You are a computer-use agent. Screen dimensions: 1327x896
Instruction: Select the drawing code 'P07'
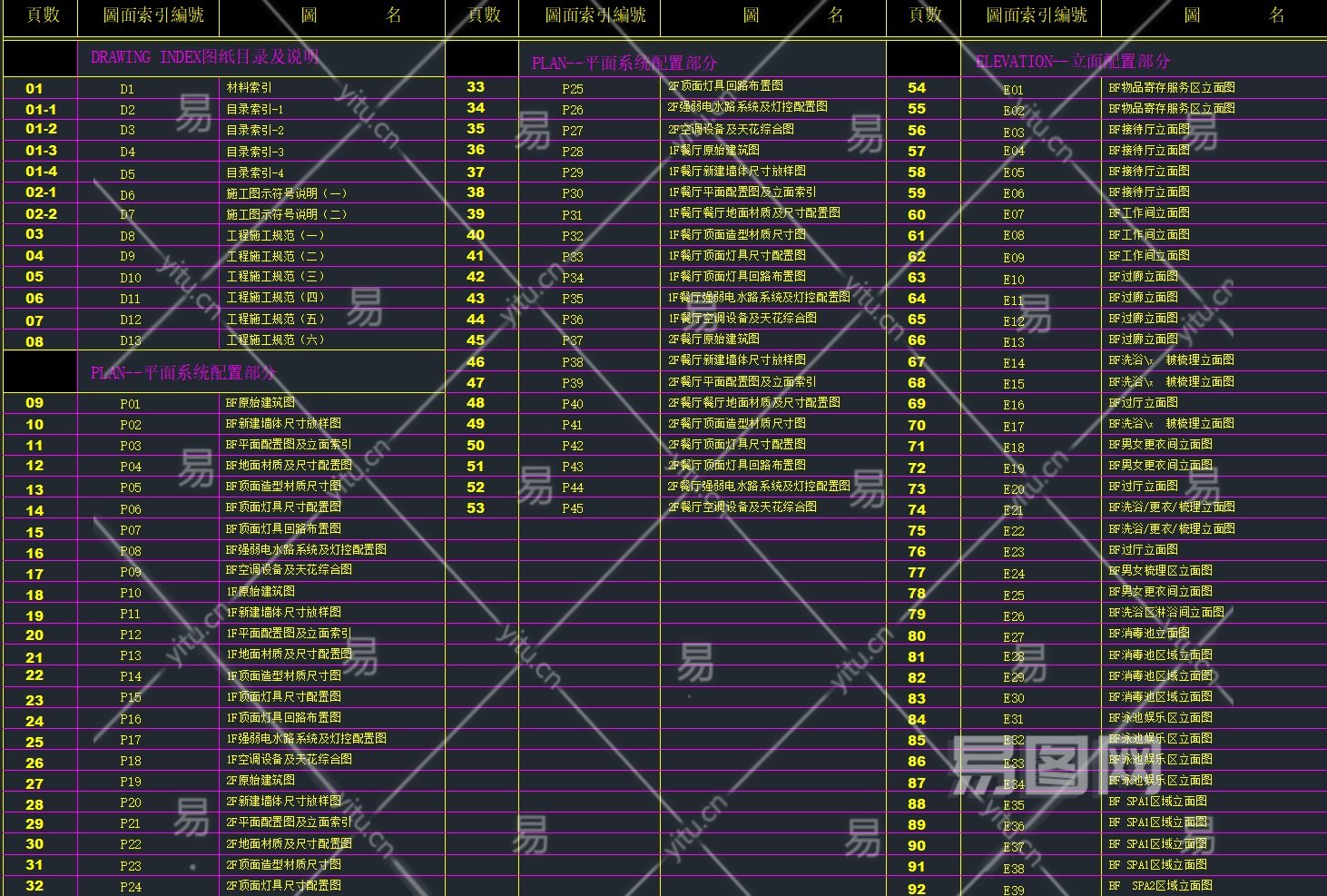pyautogui.click(x=131, y=529)
